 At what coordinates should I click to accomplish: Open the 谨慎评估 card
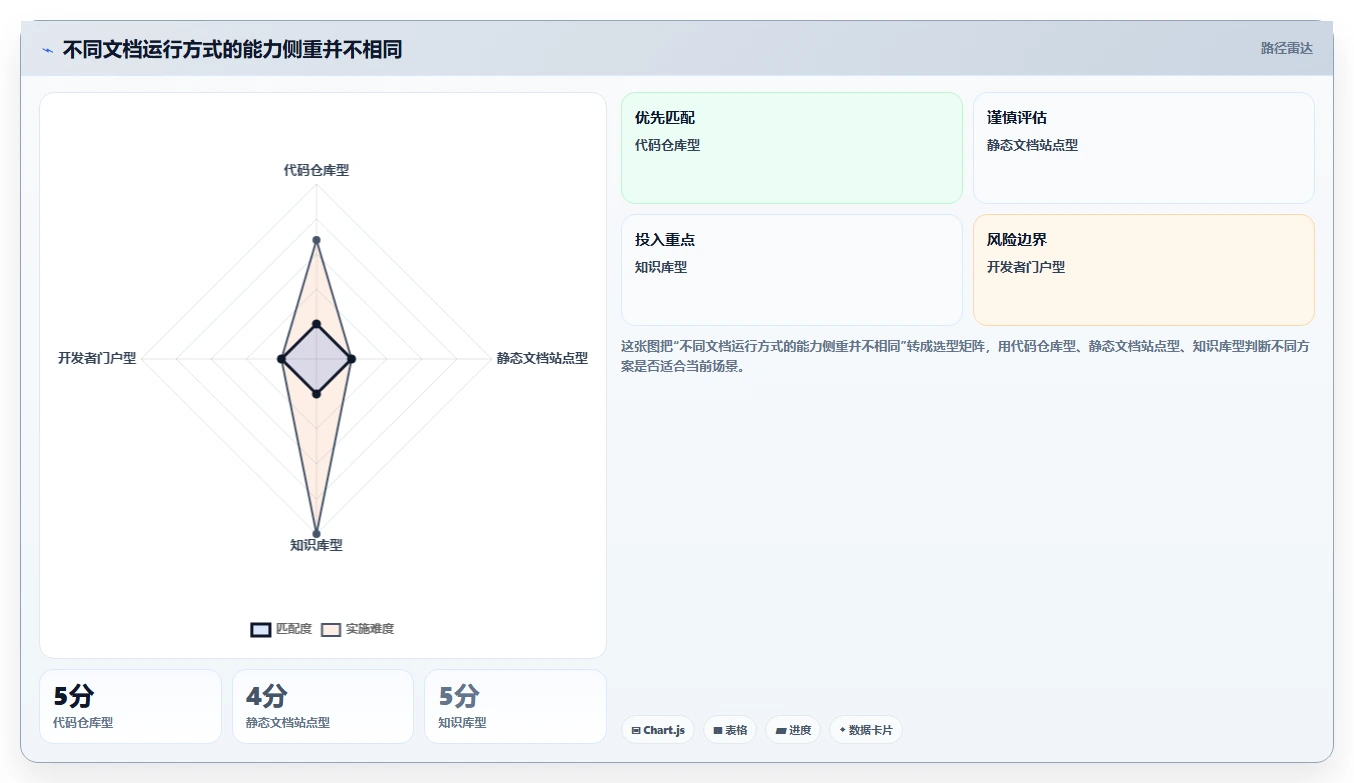pos(1144,148)
